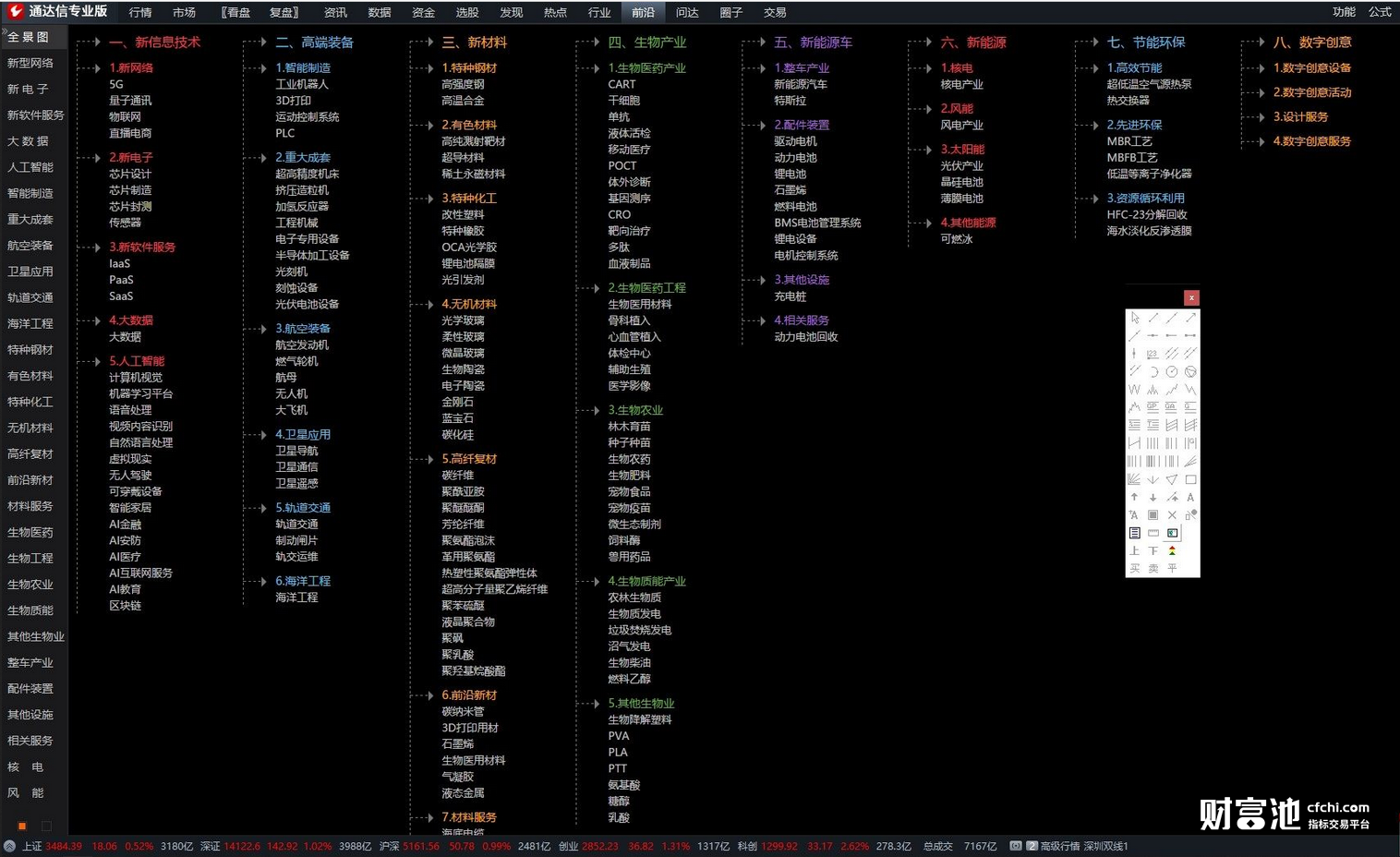The image size is (1400, 857).
Task: Click the 工业机器人 entry
Action: click(302, 84)
